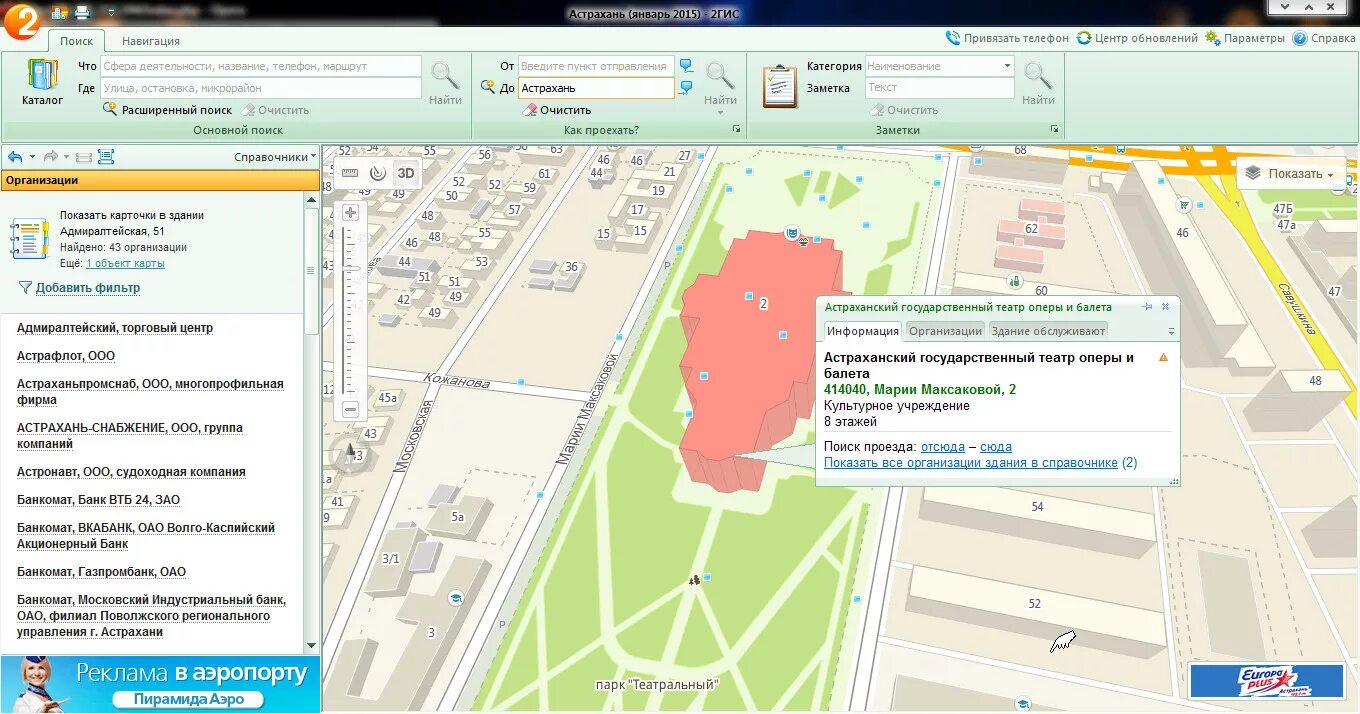Image resolution: width=1360 pixels, height=714 pixels.
Task: Focus the Что search field
Action: pyautogui.click(x=260, y=66)
